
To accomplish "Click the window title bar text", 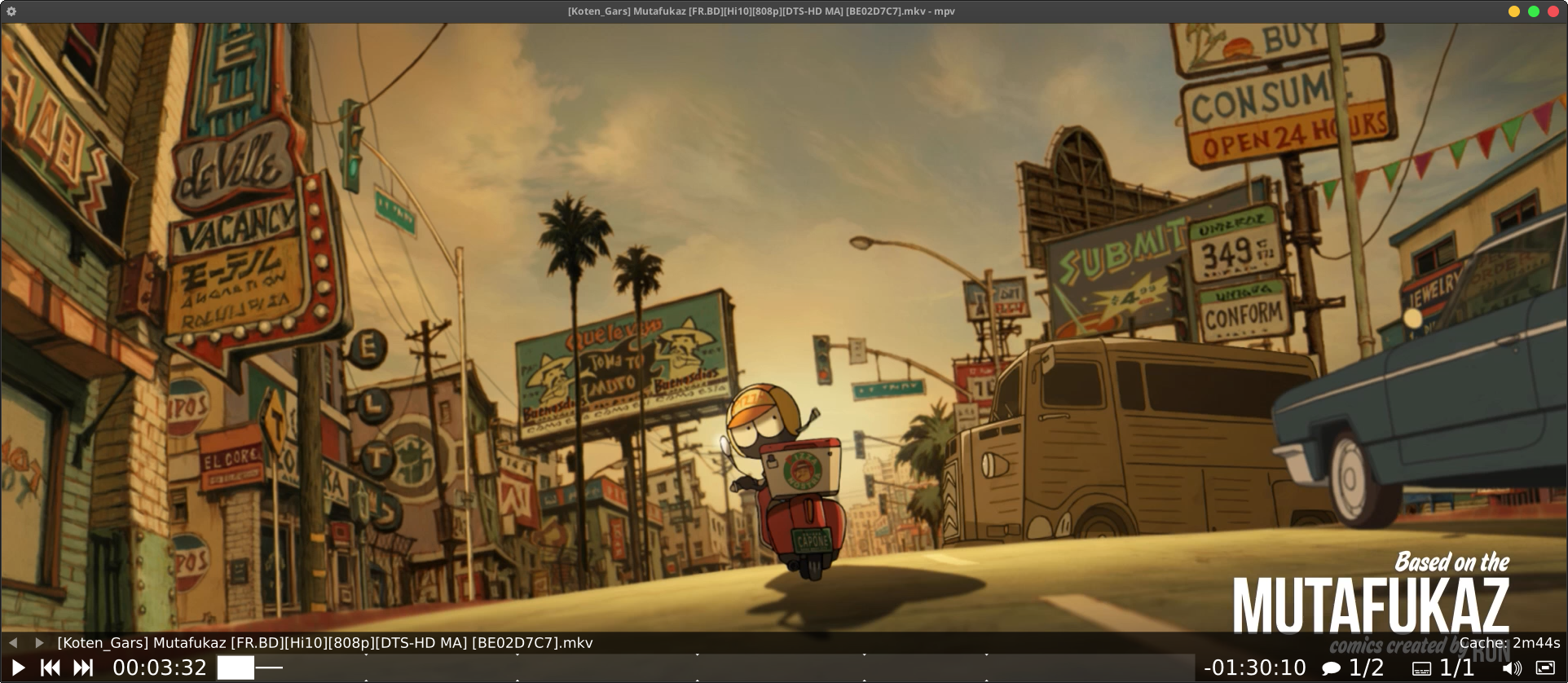I will point(761,11).
